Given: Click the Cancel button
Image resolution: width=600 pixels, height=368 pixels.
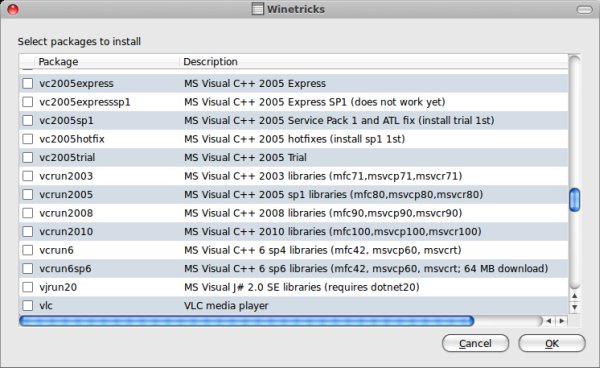Looking at the screenshot, I should click(475, 344).
